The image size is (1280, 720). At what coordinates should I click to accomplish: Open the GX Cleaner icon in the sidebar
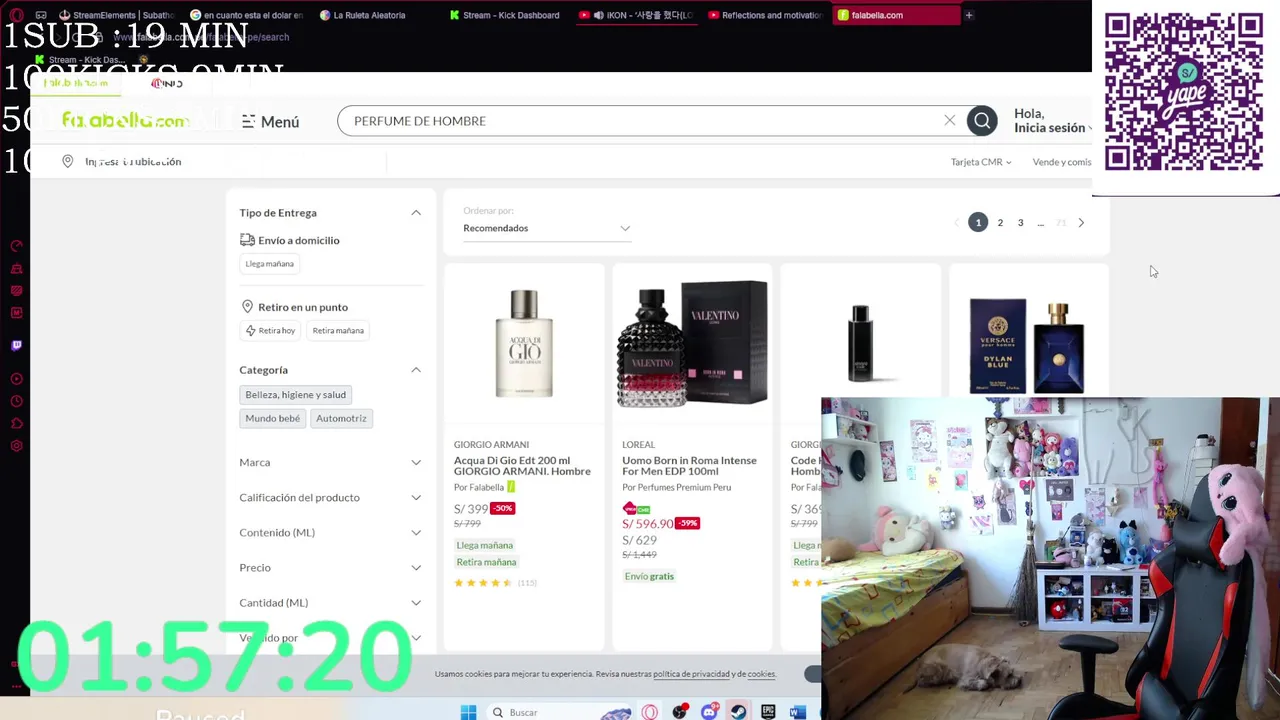(x=16, y=268)
